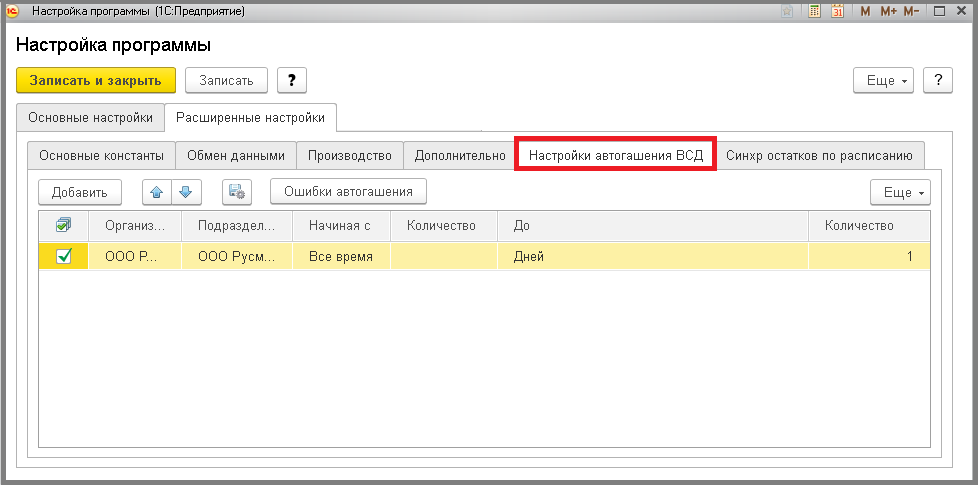Open help question mark at top right
Viewport: 978px width, 485px height.
coord(937,80)
